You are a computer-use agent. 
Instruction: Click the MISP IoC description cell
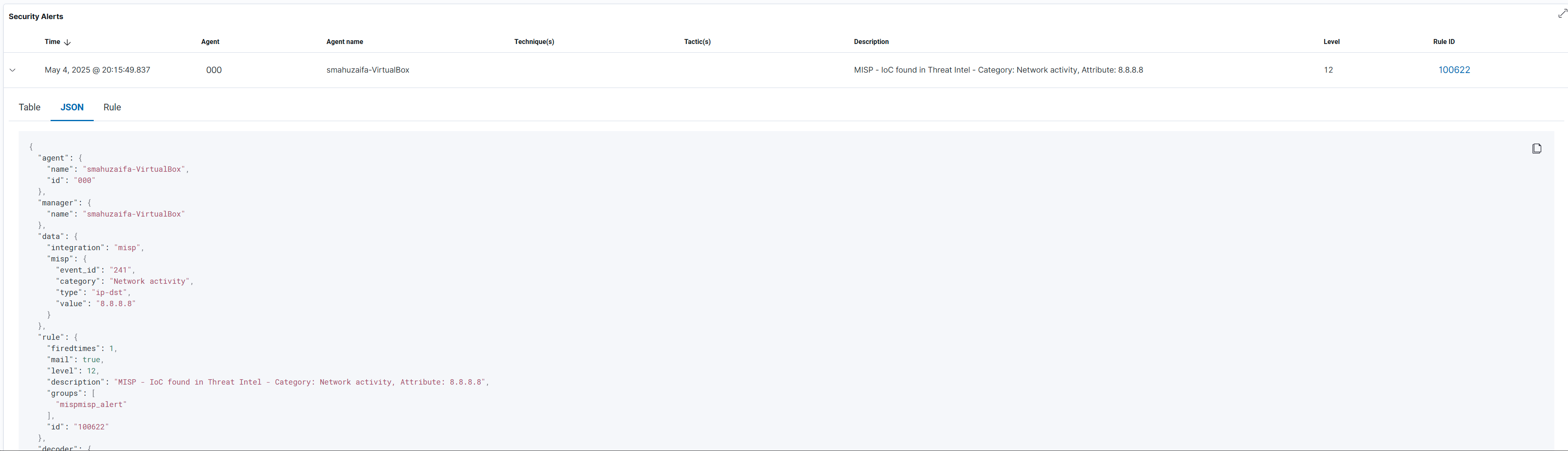[x=998, y=70]
